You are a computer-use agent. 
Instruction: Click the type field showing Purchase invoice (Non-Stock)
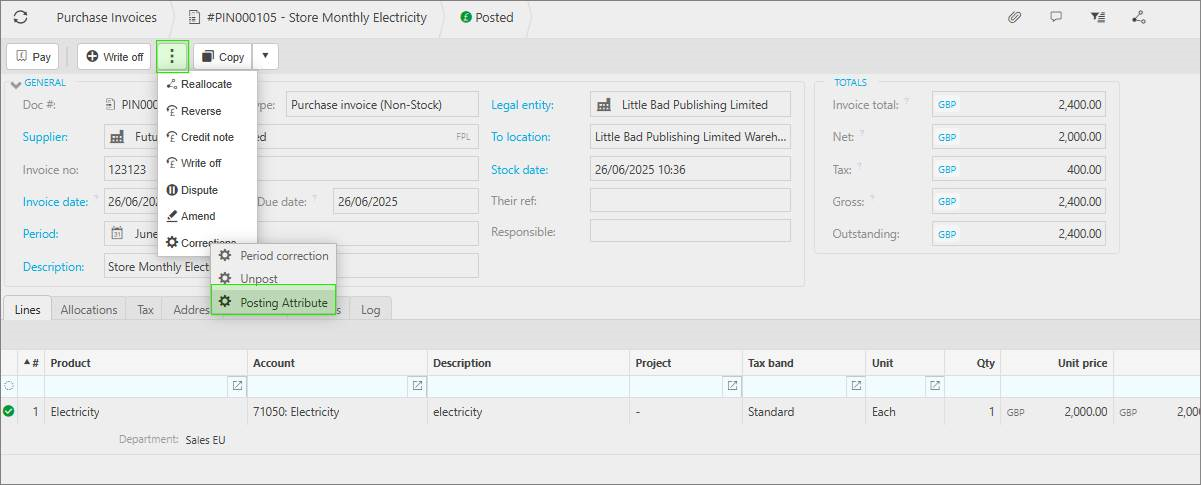(x=382, y=104)
